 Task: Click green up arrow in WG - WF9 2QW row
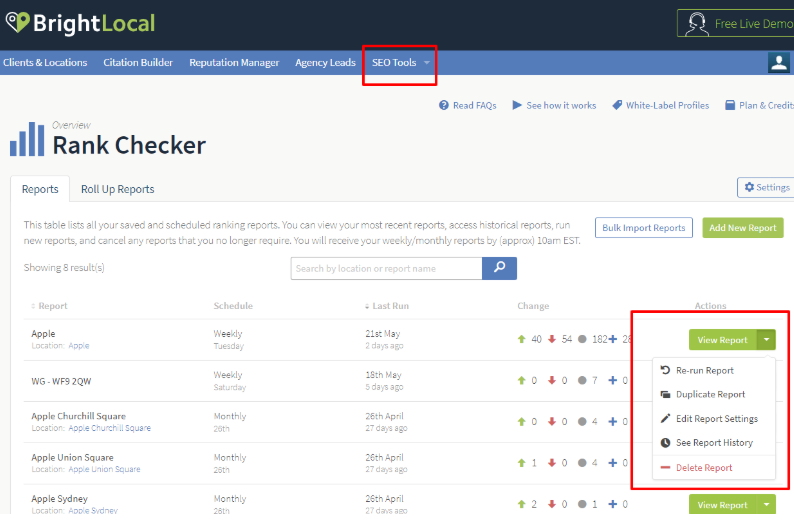pyautogui.click(x=522, y=380)
